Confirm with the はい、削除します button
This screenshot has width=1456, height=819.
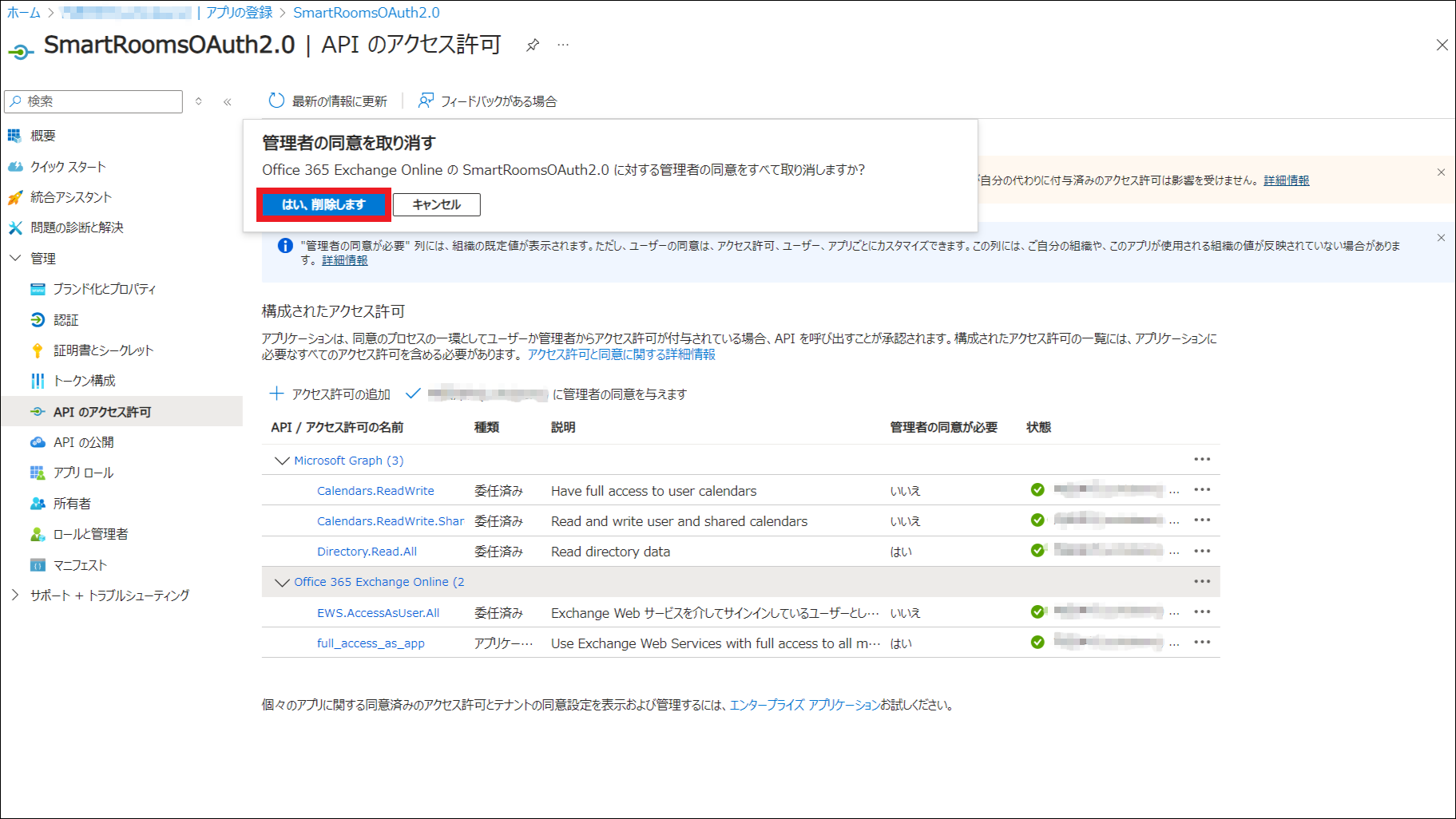point(323,204)
